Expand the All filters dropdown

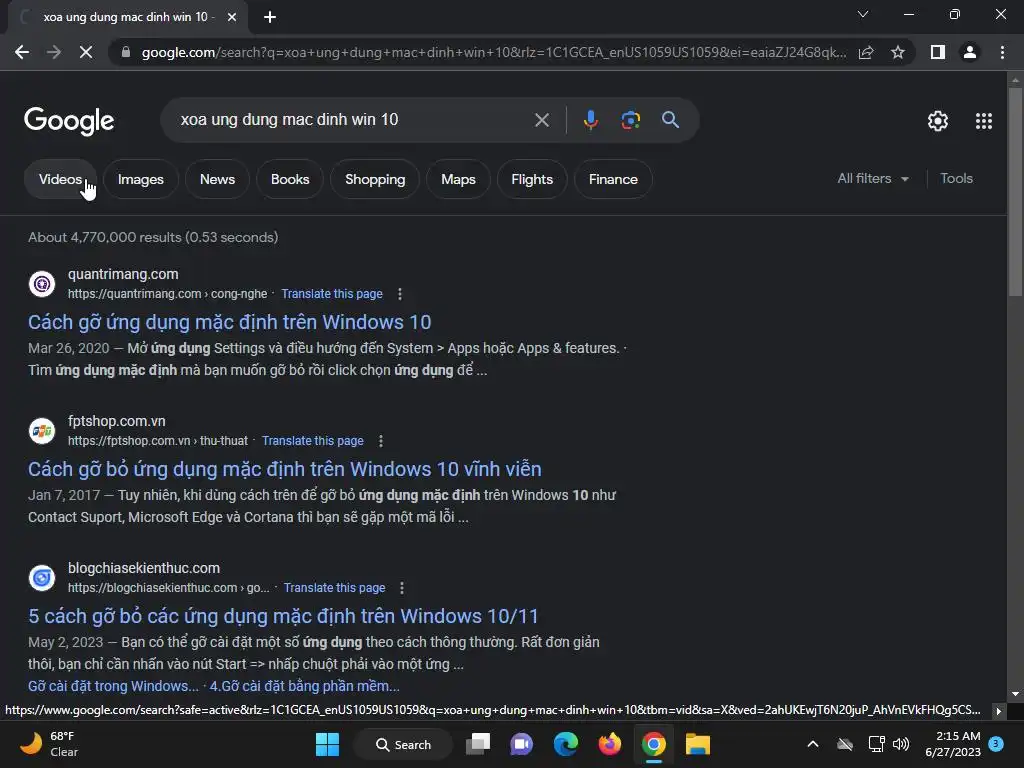(x=873, y=178)
